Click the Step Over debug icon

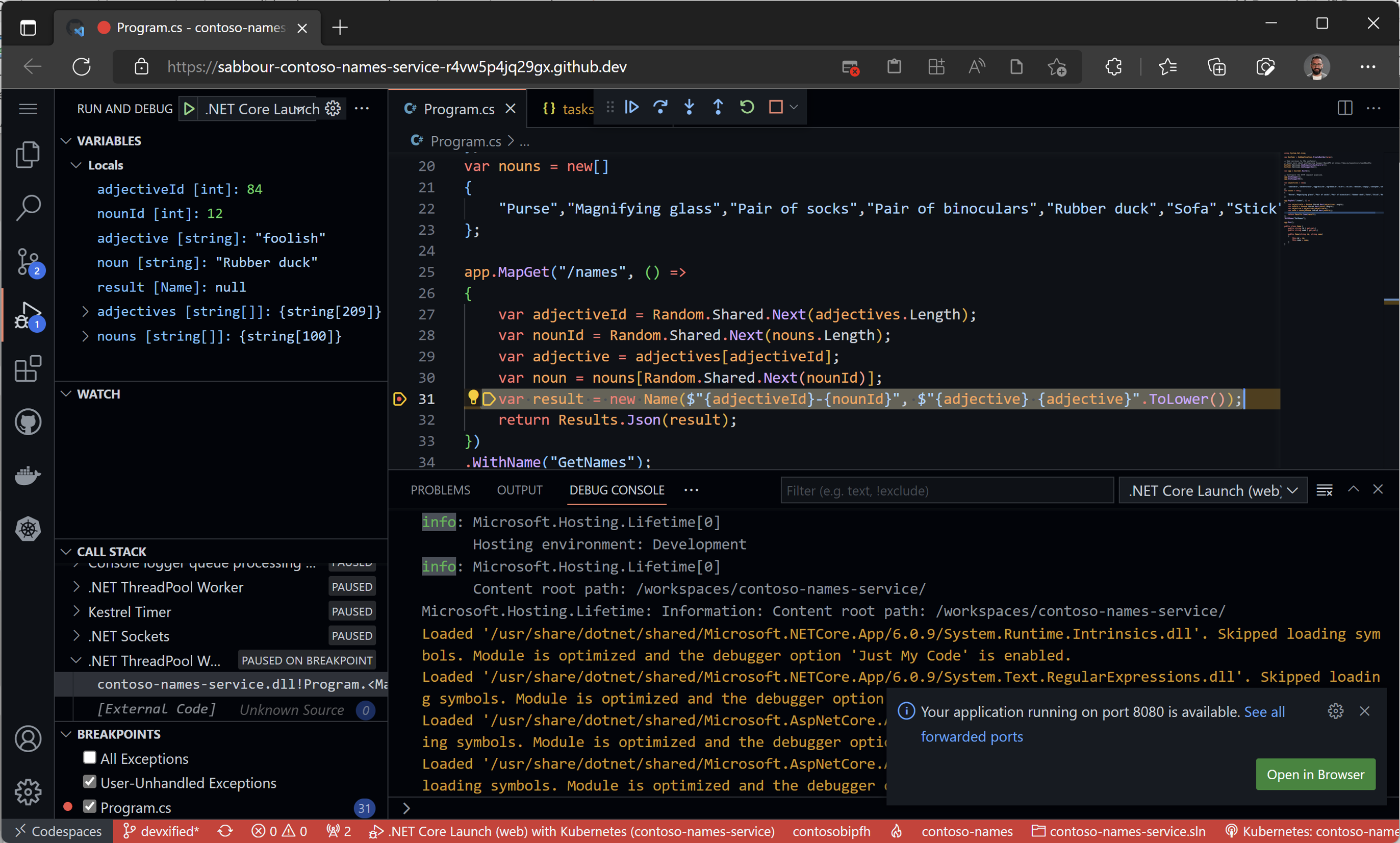point(660,107)
